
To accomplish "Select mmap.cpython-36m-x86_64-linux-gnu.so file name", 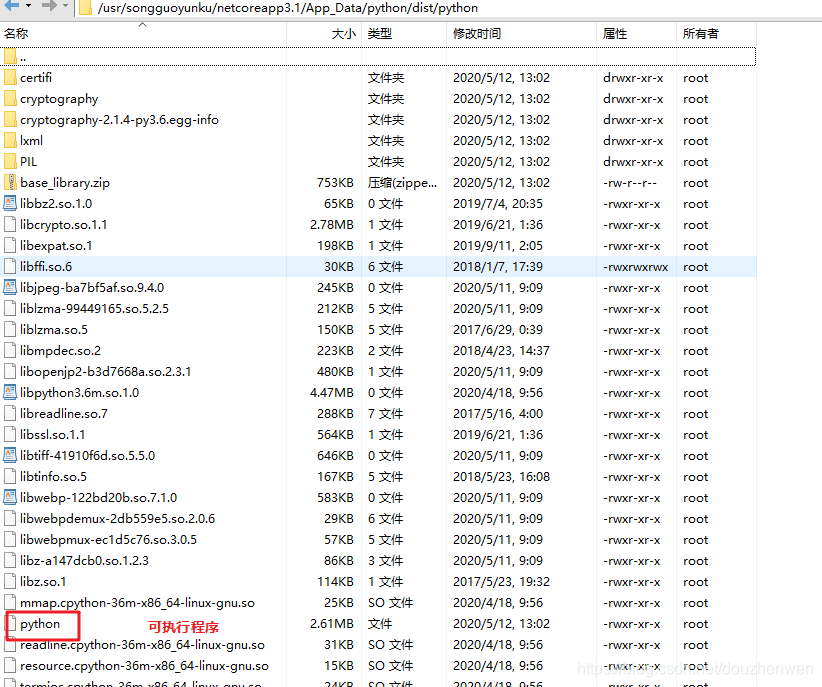I will [137, 603].
